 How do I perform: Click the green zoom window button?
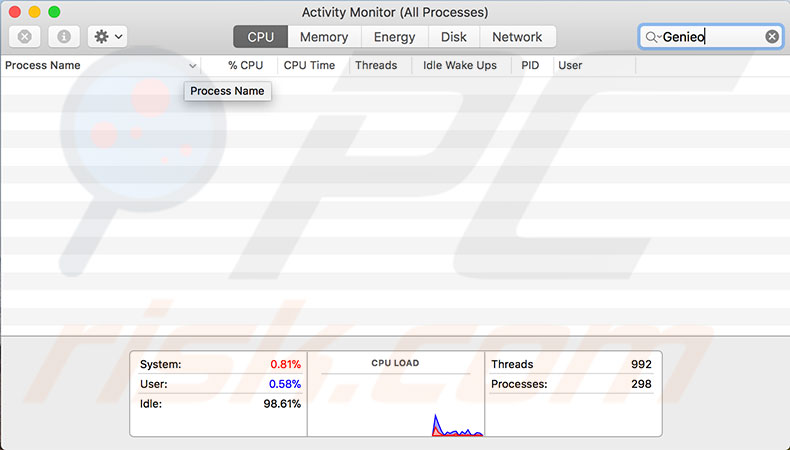tap(54, 12)
